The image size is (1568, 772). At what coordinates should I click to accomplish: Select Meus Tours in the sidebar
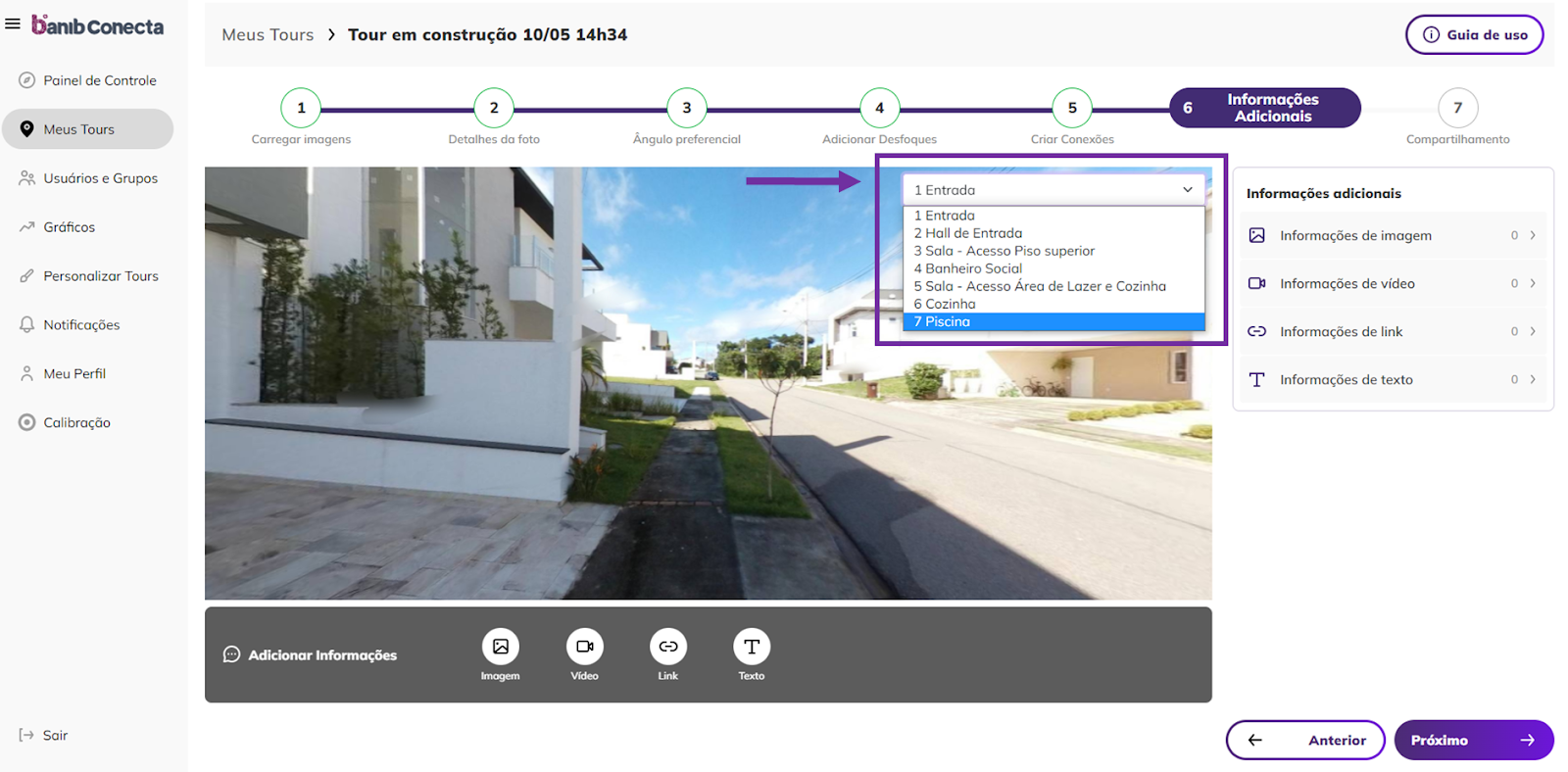pyautogui.click(x=88, y=129)
